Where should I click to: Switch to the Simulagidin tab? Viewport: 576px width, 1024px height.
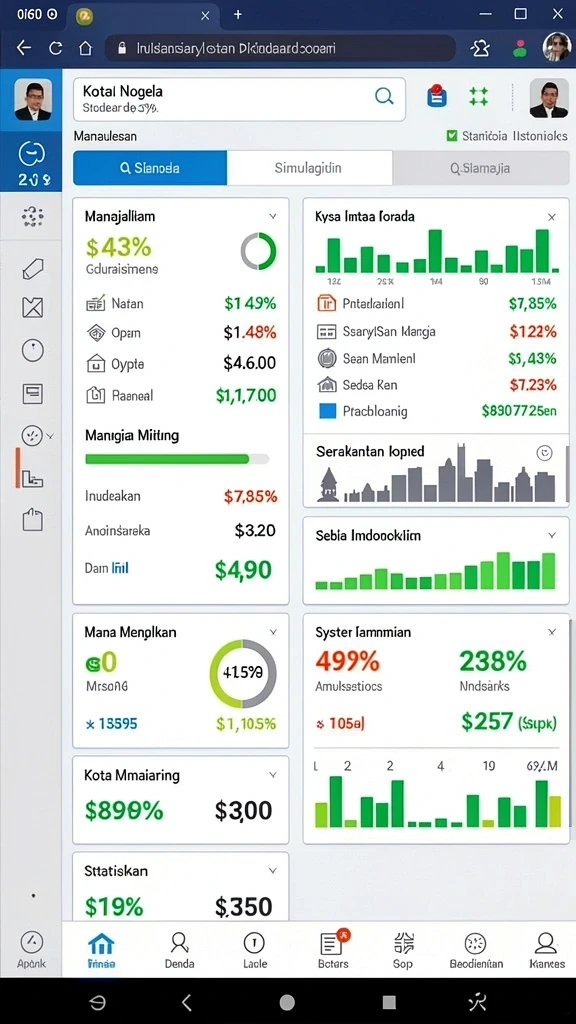[x=310, y=168]
